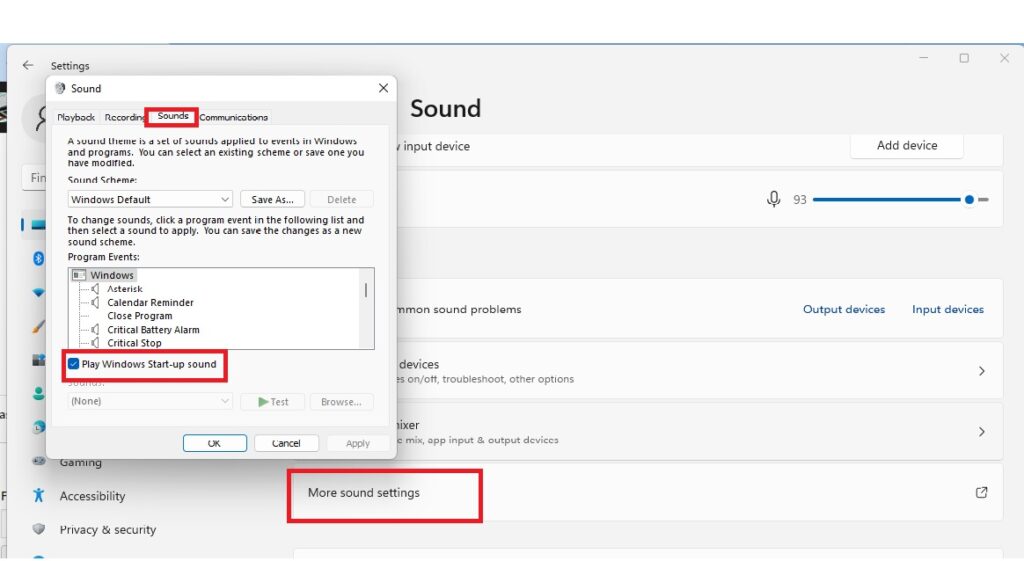This screenshot has height=561, width=1024.
Task: Uncheck Play Windows Start-up sound
Action: click(x=73, y=364)
